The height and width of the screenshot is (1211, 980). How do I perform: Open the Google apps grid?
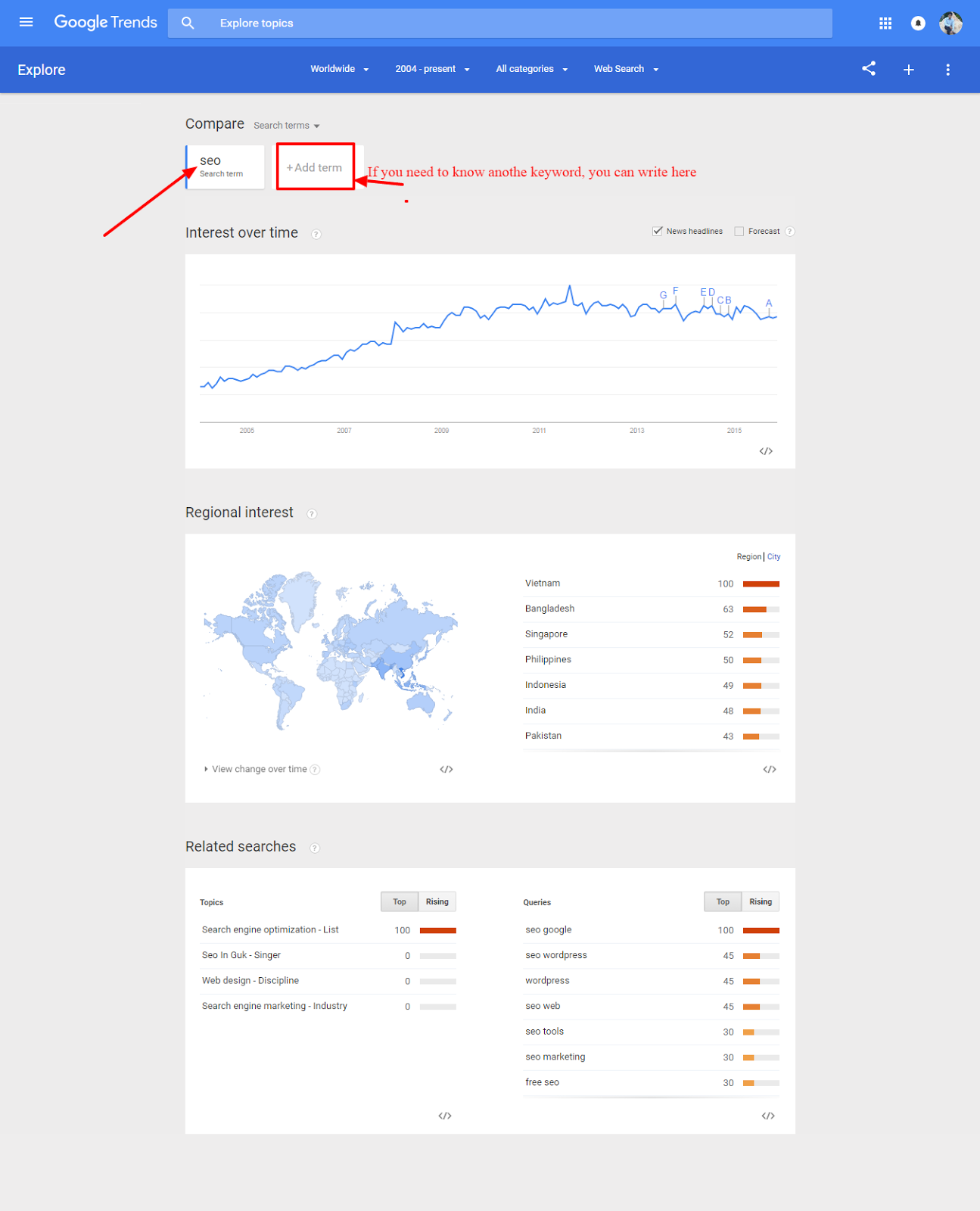(x=885, y=23)
